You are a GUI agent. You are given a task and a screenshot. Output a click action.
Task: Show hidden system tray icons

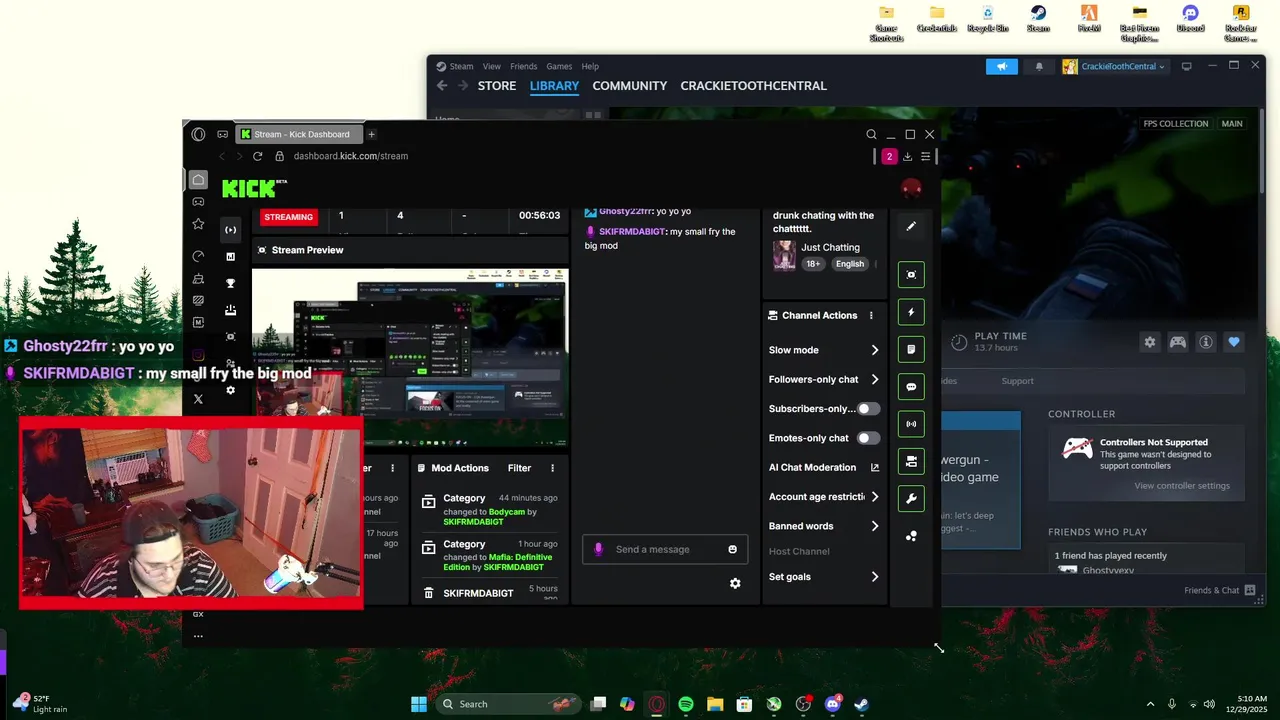point(1150,704)
